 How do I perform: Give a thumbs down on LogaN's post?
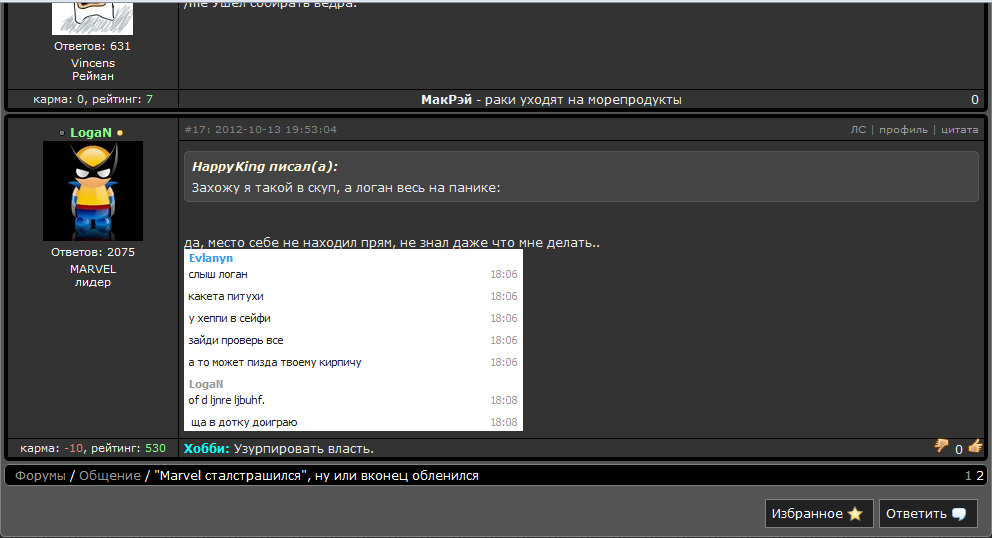(x=941, y=447)
